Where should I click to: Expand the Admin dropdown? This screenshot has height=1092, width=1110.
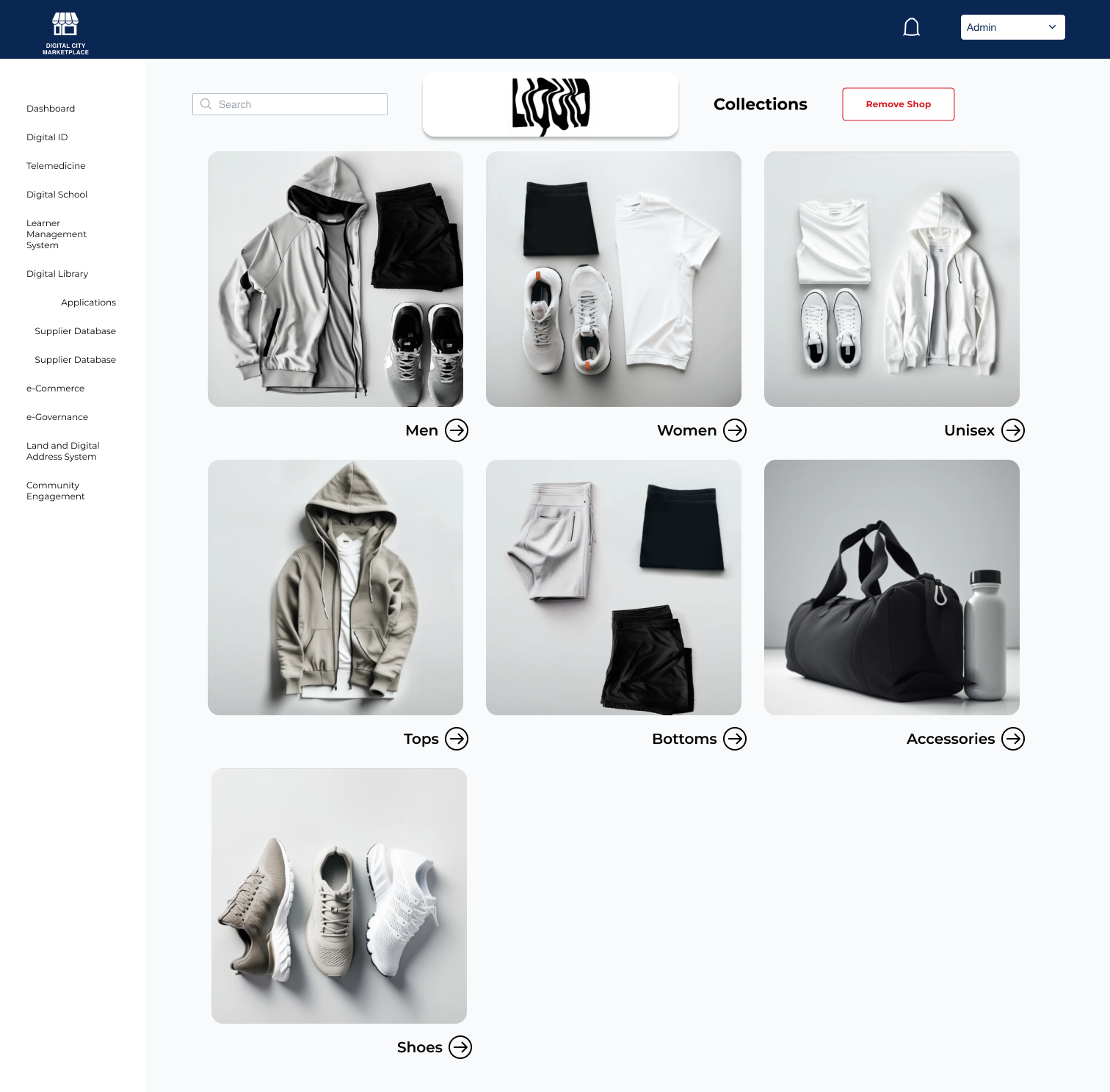pyautogui.click(x=1012, y=27)
